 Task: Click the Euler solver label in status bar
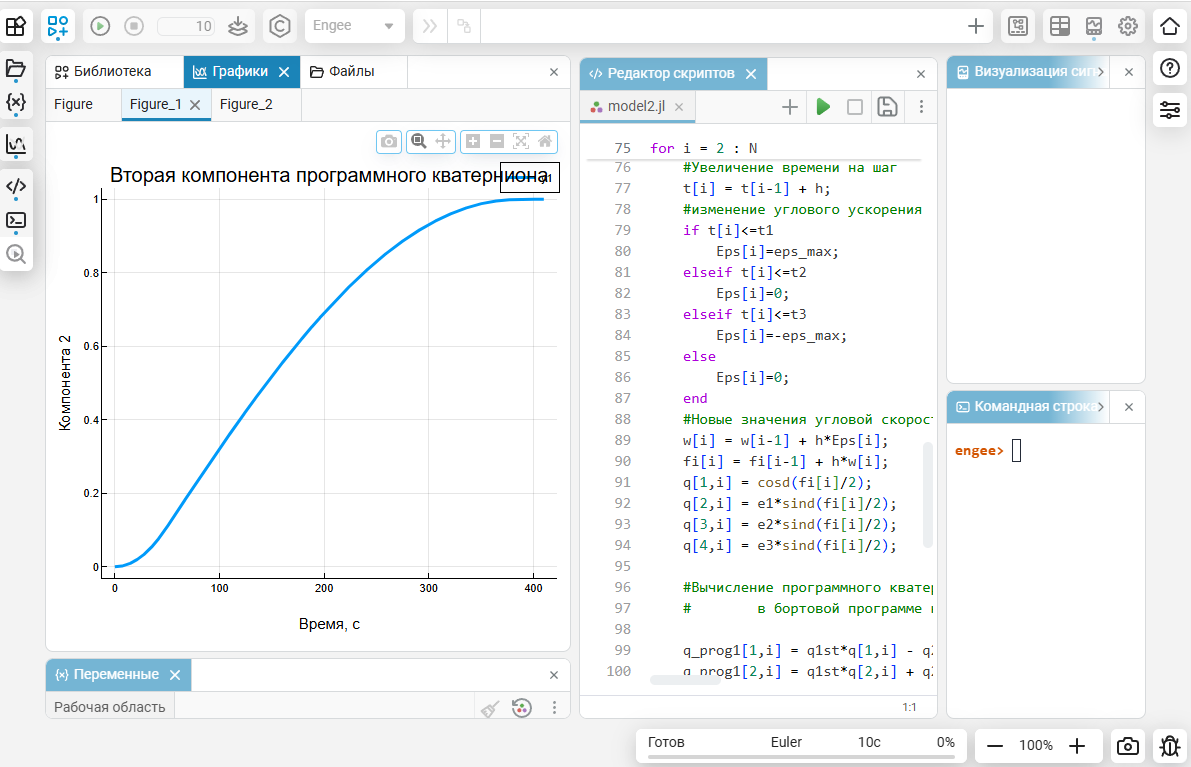point(786,742)
